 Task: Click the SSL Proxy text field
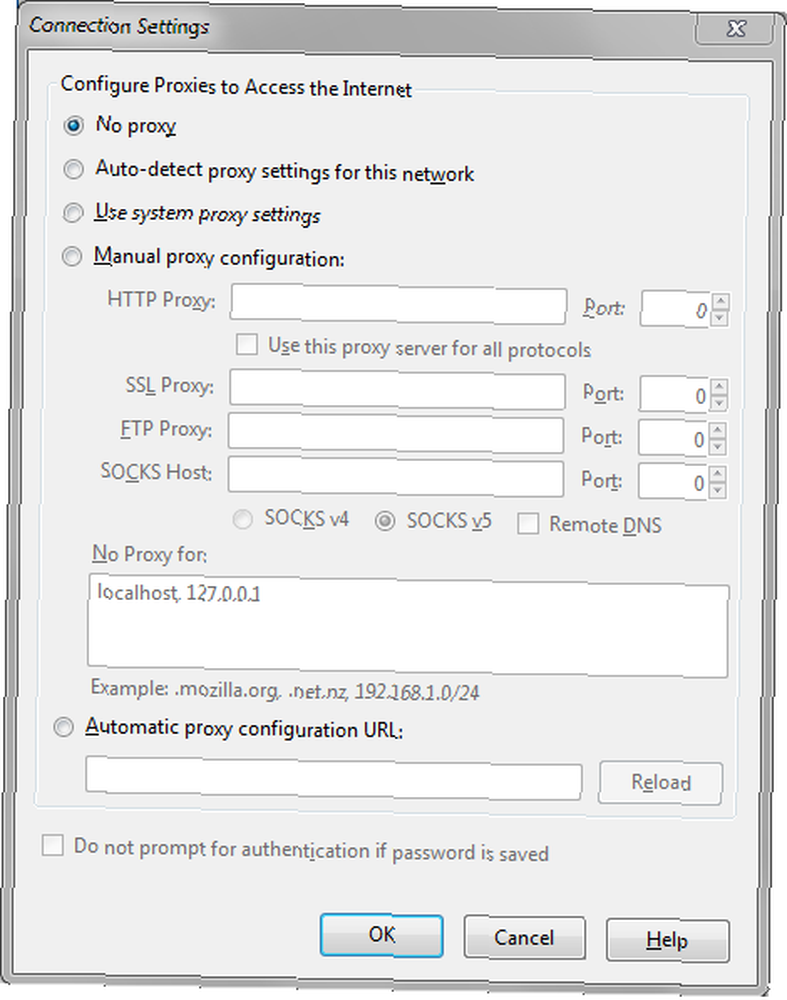(397, 390)
